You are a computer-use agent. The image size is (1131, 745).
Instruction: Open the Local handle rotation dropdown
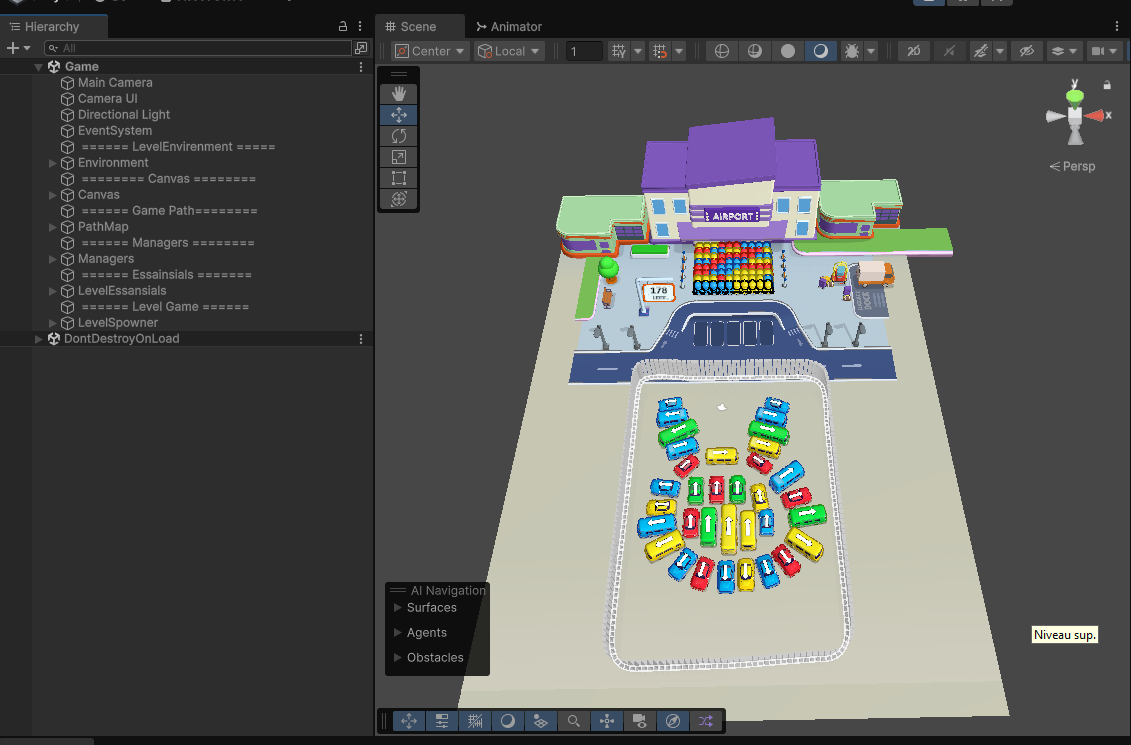coord(509,51)
